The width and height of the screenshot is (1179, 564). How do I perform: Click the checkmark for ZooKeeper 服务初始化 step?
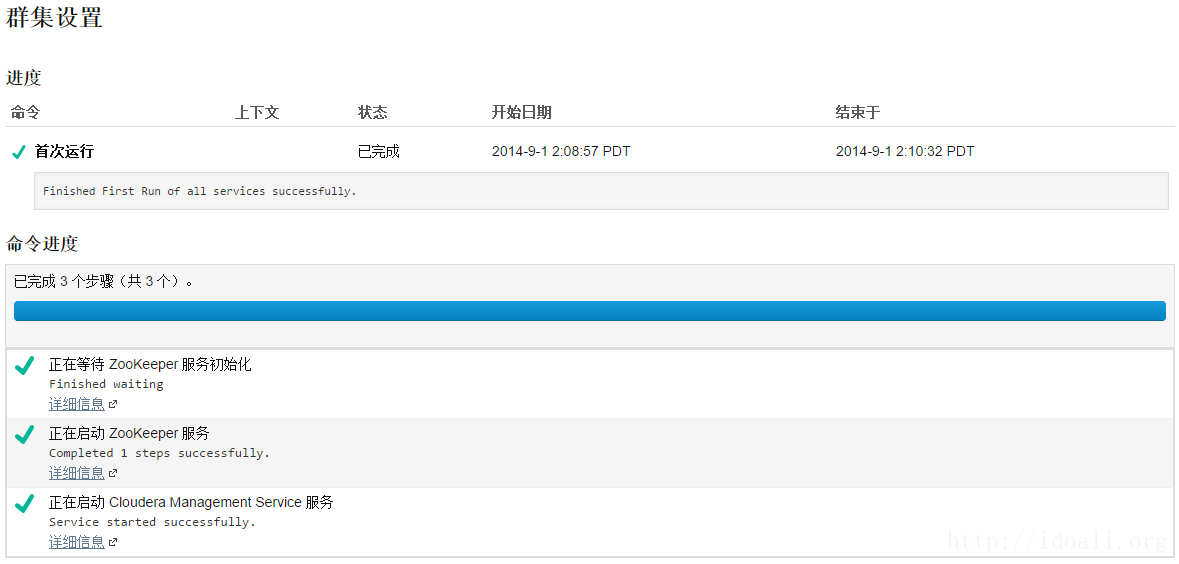pyautogui.click(x=25, y=367)
